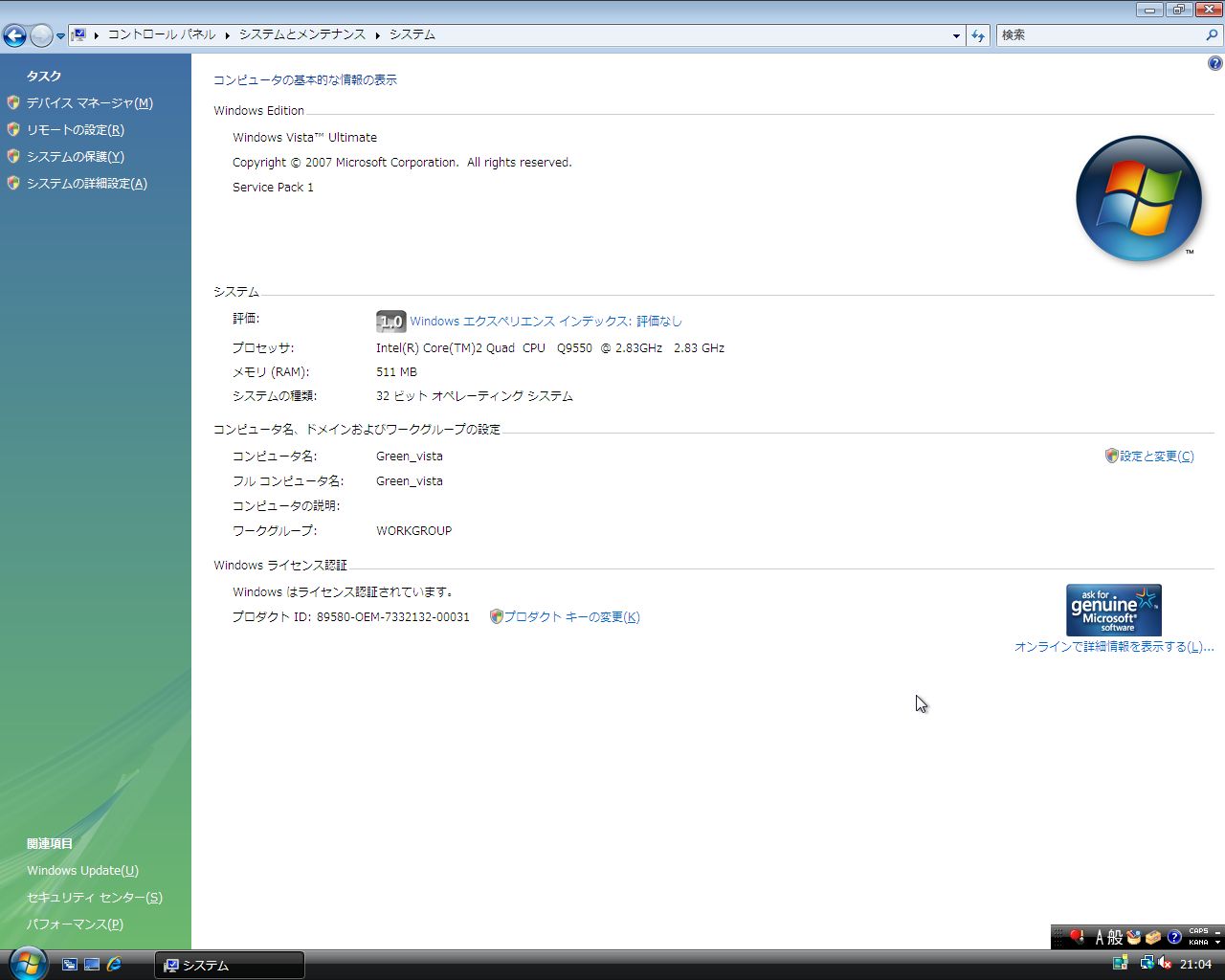Click Show desktop quick launch icon
This screenshot has width=1225, height=980.
(x=92, y=965)
